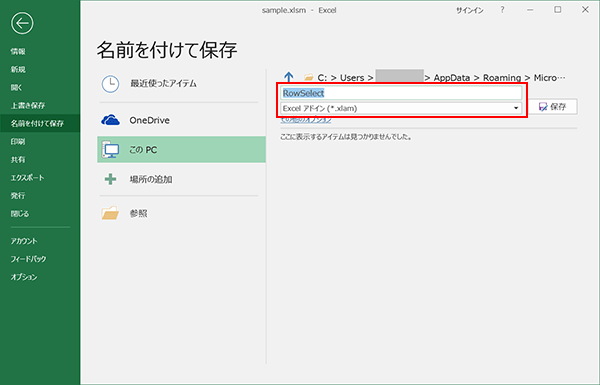Open the 印刷 menu item
Viewport: 600px width, 385px height.
tap(18, 141)
